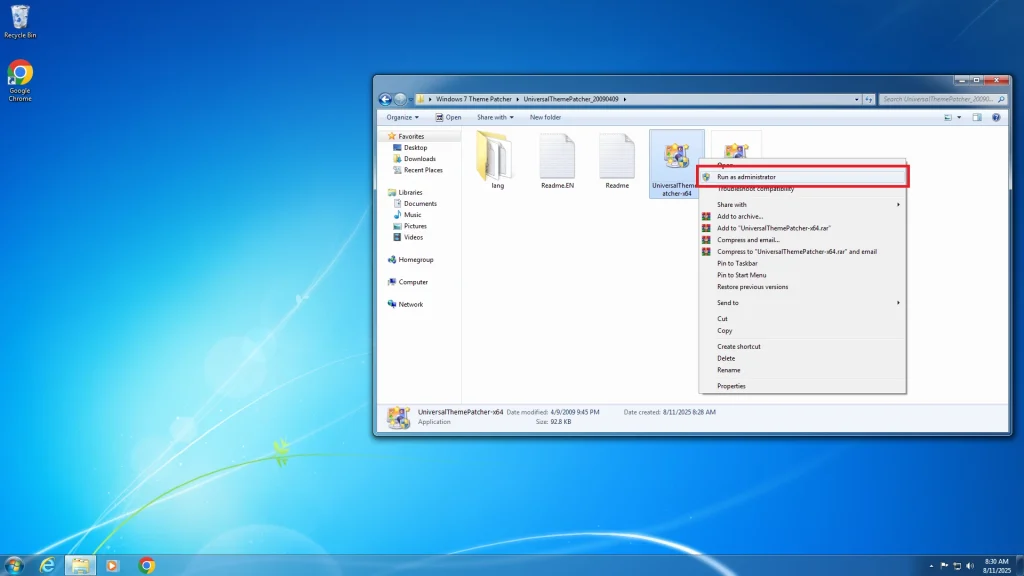Open the Share with toolbar dropdown

[x=495, y=118]
